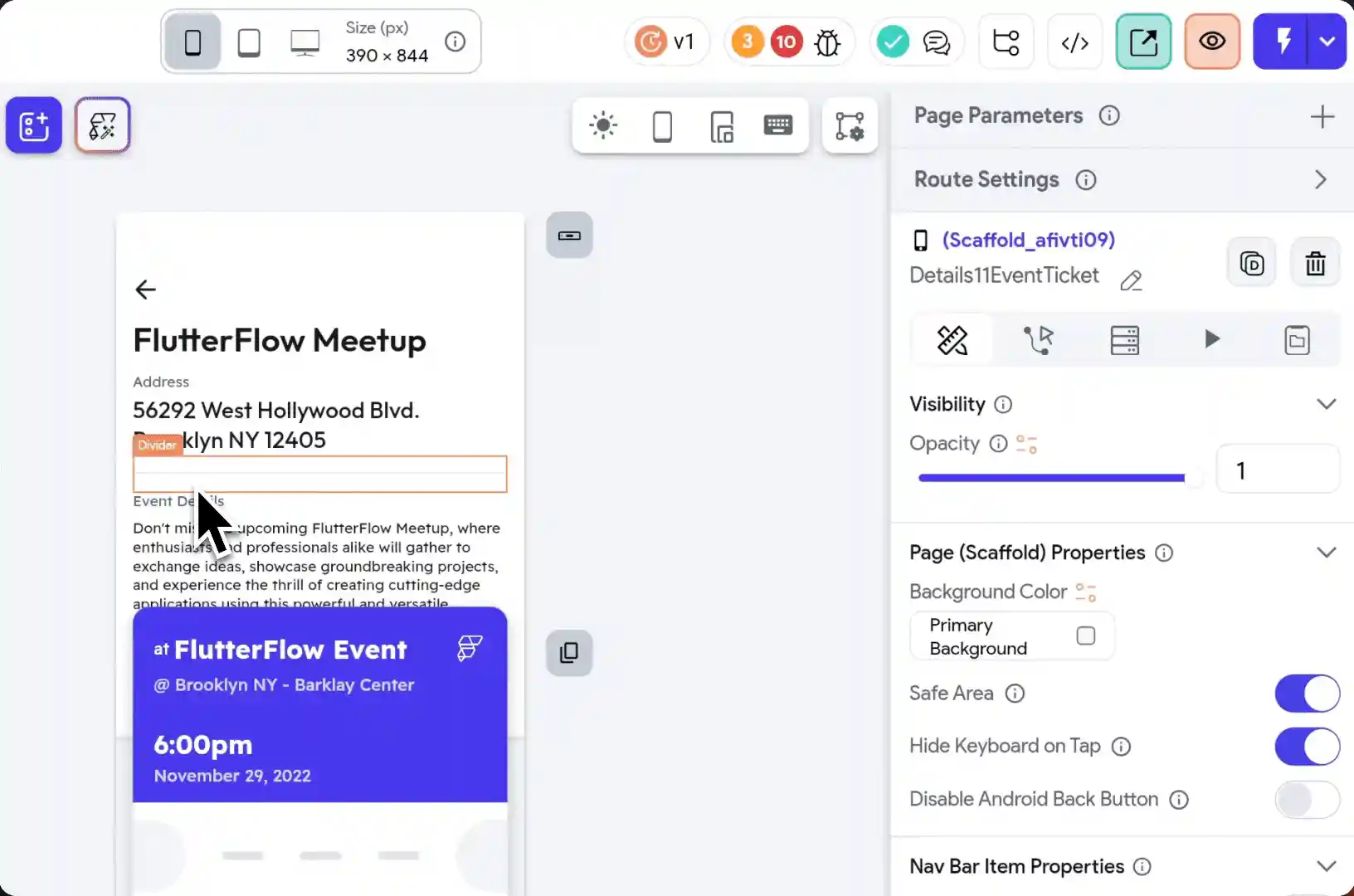1354x896 pixels.
Task: Open the dropdown next to the lightning Run button
Action: click(1327, 41)
